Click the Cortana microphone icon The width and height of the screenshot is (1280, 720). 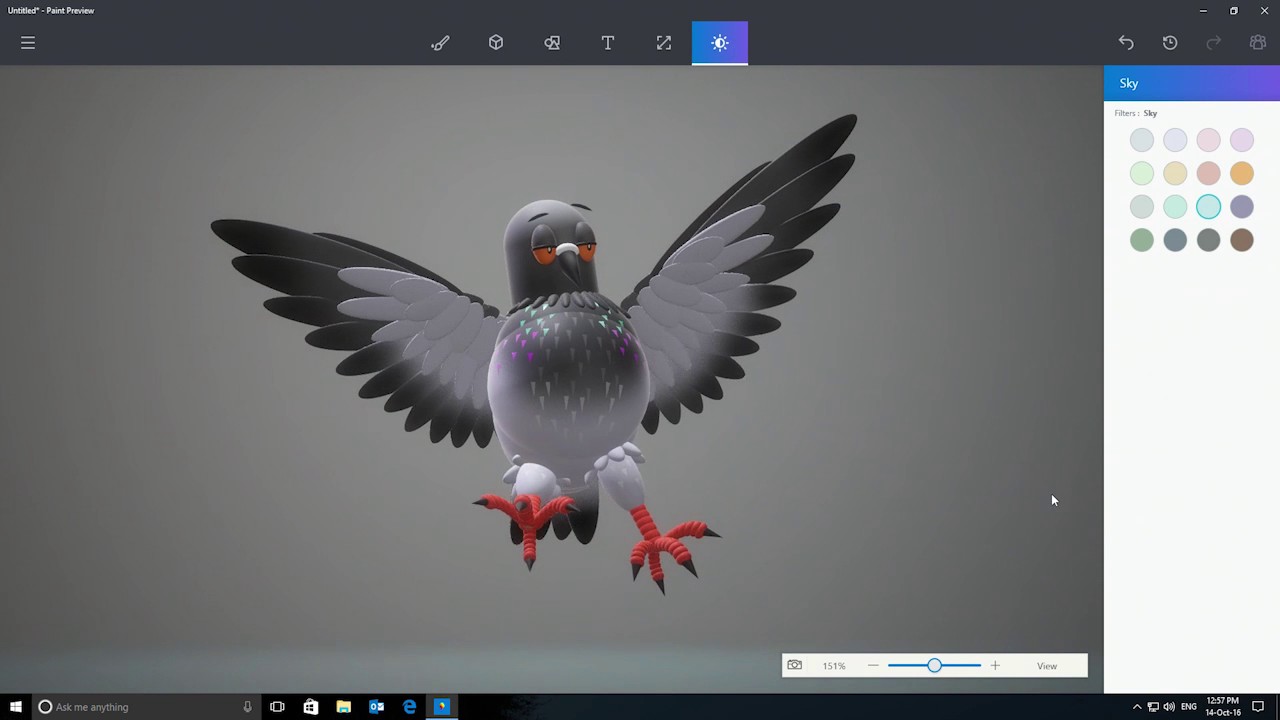coord(247,707)
